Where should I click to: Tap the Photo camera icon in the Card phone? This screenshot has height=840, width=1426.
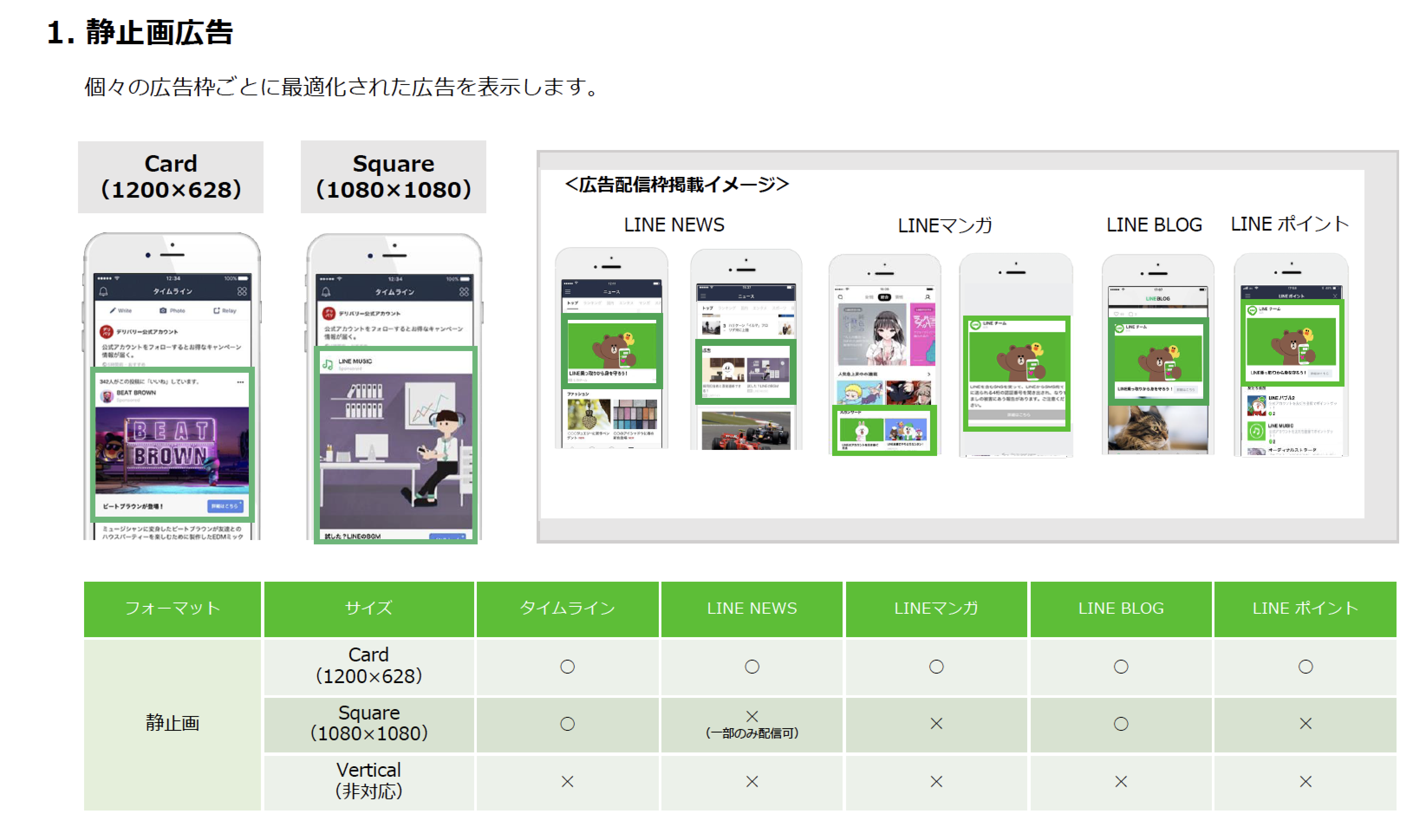pos(163,311)
